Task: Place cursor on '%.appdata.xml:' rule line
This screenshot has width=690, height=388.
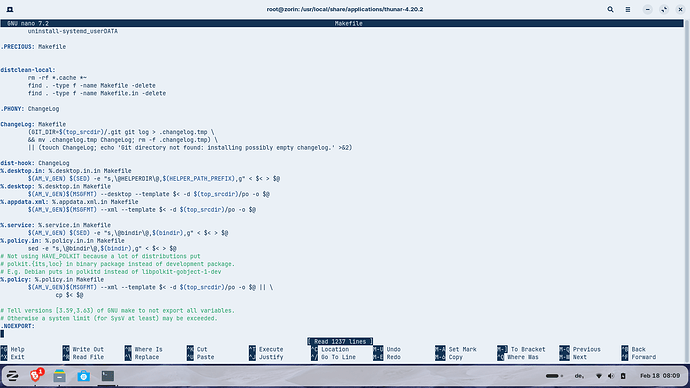Action: tap(69, 202)
